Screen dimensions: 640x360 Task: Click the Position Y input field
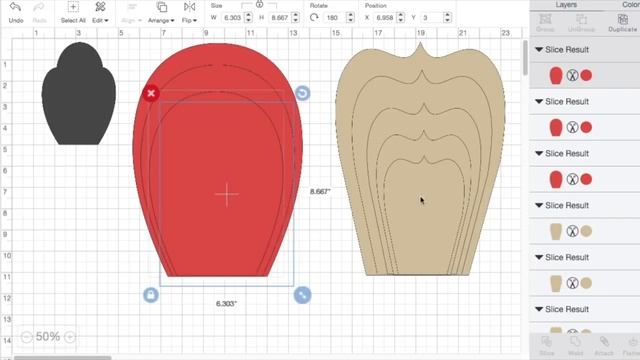coord(431,18)
